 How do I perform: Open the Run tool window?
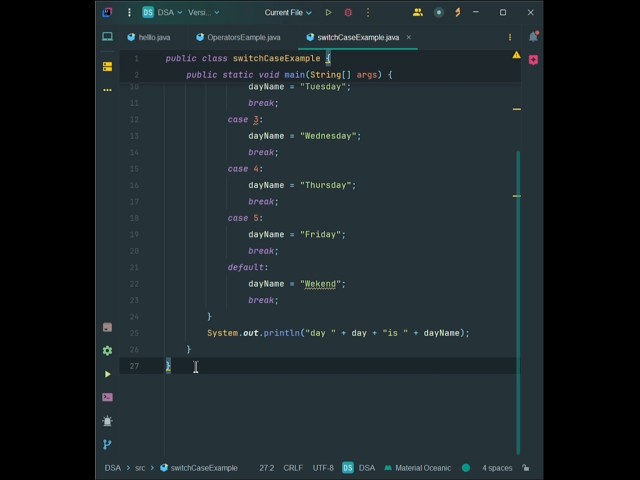point(107,374)
